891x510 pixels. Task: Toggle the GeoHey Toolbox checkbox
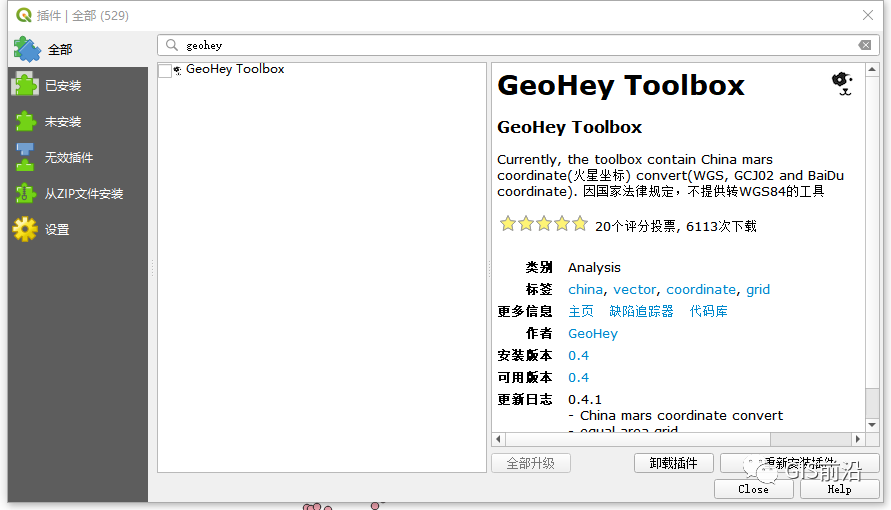tap(165, 70)
